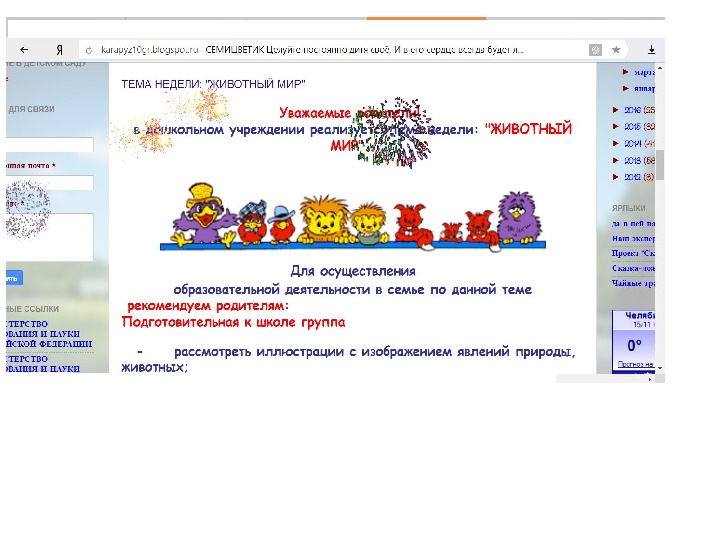Click the 'Подготовительная к школе группа' heading text
The height and width of the screenshot is (540, 720).
click(x=234, y=322)
